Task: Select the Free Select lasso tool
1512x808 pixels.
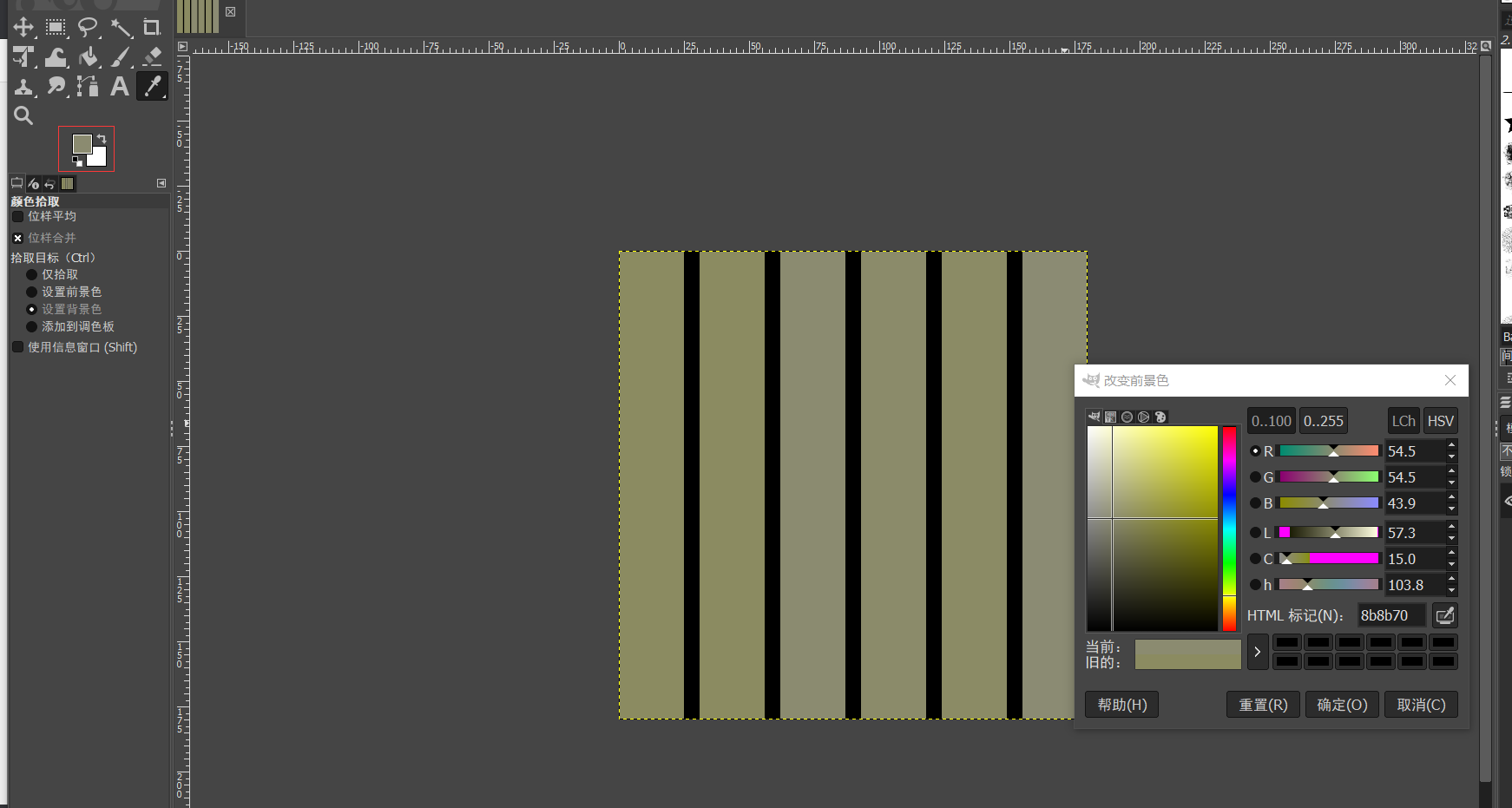Action: 88,28
